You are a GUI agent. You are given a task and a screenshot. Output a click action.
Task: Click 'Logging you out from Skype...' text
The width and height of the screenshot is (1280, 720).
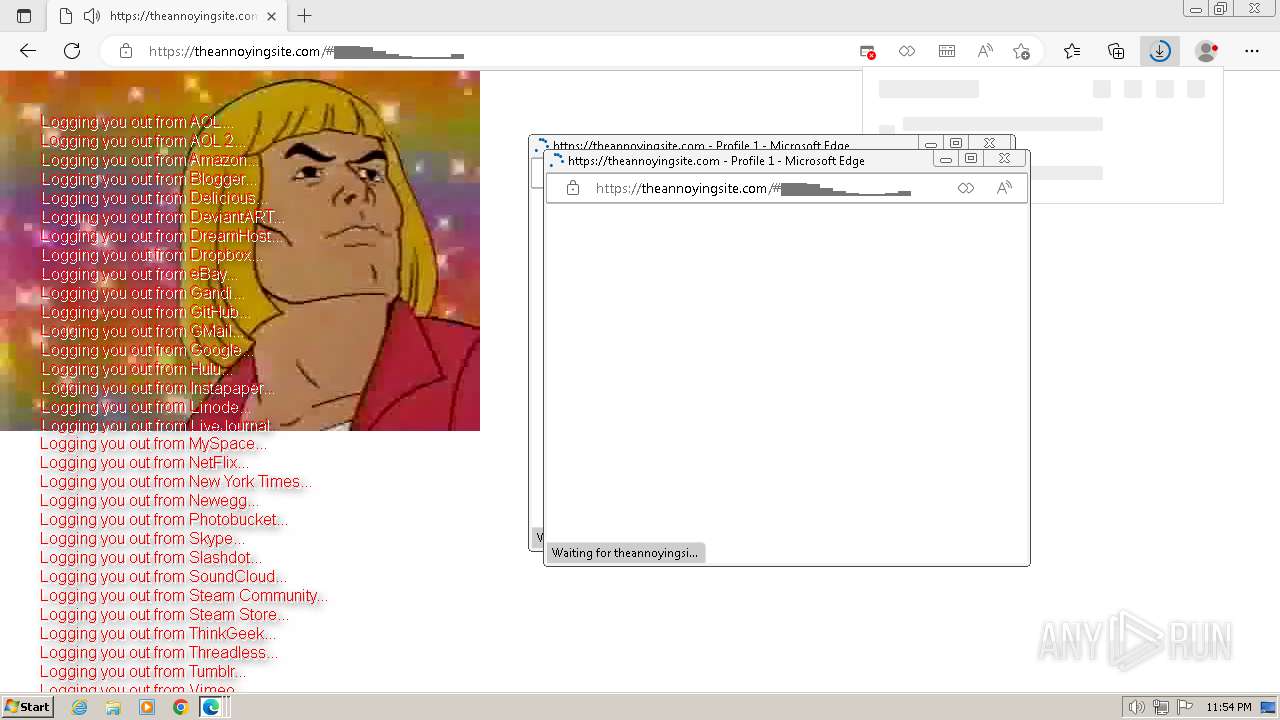[143, 538]
